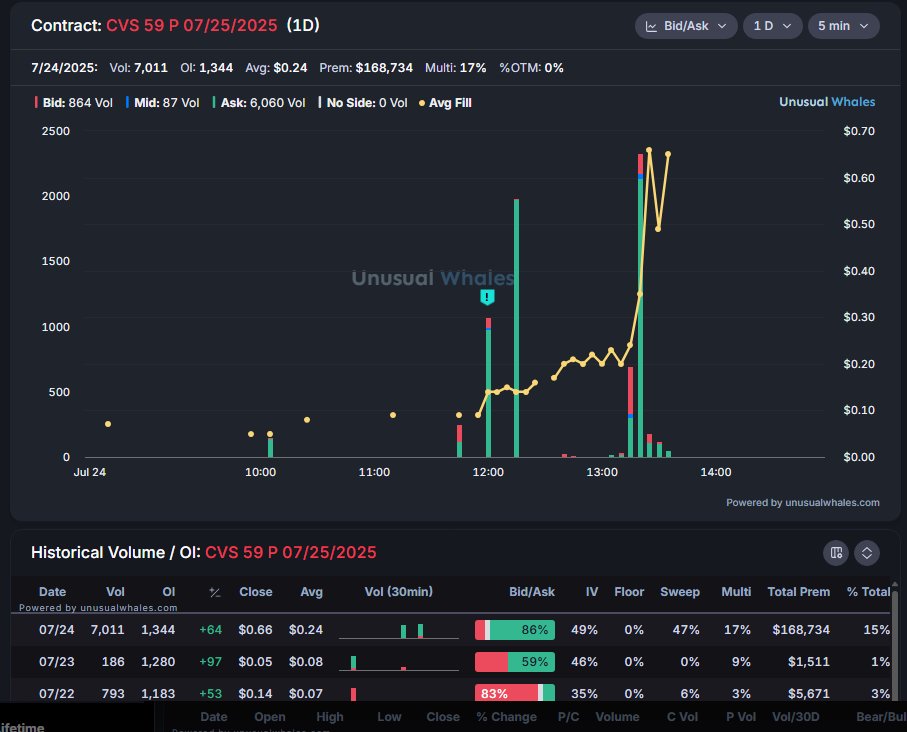Click the Volume header in bottom table
The image size is (907, 732).
[617, 717]
